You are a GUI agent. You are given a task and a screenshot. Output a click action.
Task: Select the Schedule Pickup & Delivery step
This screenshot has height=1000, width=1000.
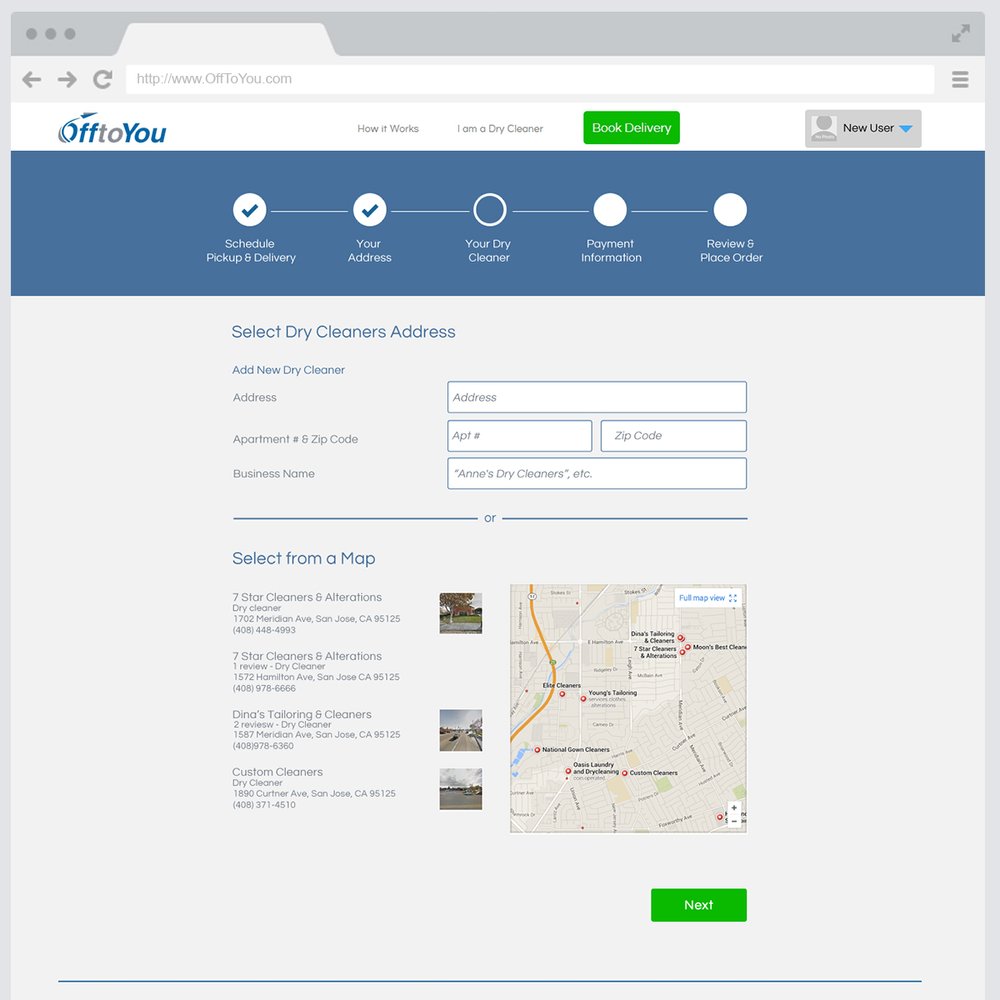250,210
